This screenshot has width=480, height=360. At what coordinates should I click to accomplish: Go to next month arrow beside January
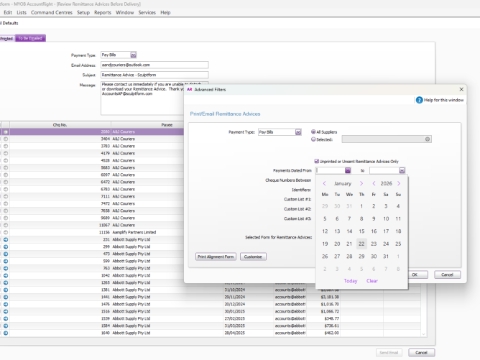click(361, 183)
